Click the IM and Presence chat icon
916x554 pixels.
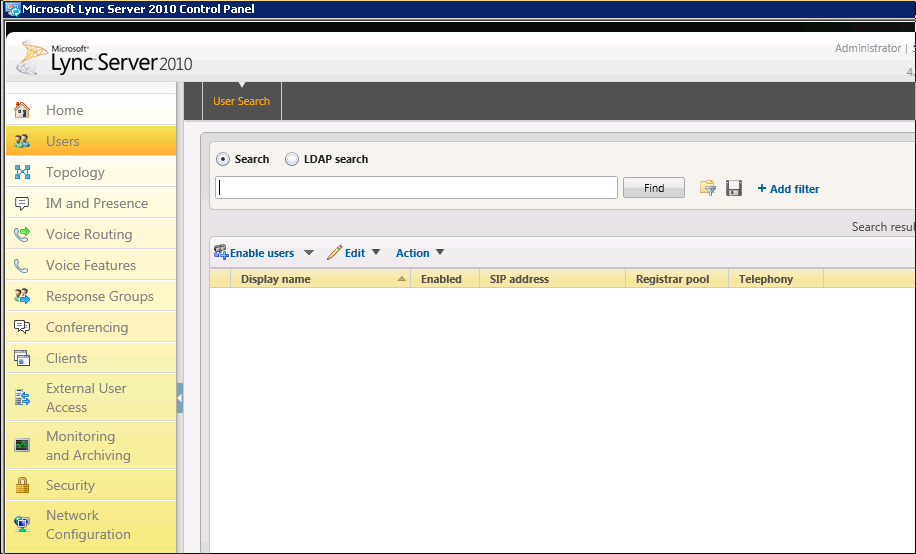pyautogui.click(x=22, y=203)
